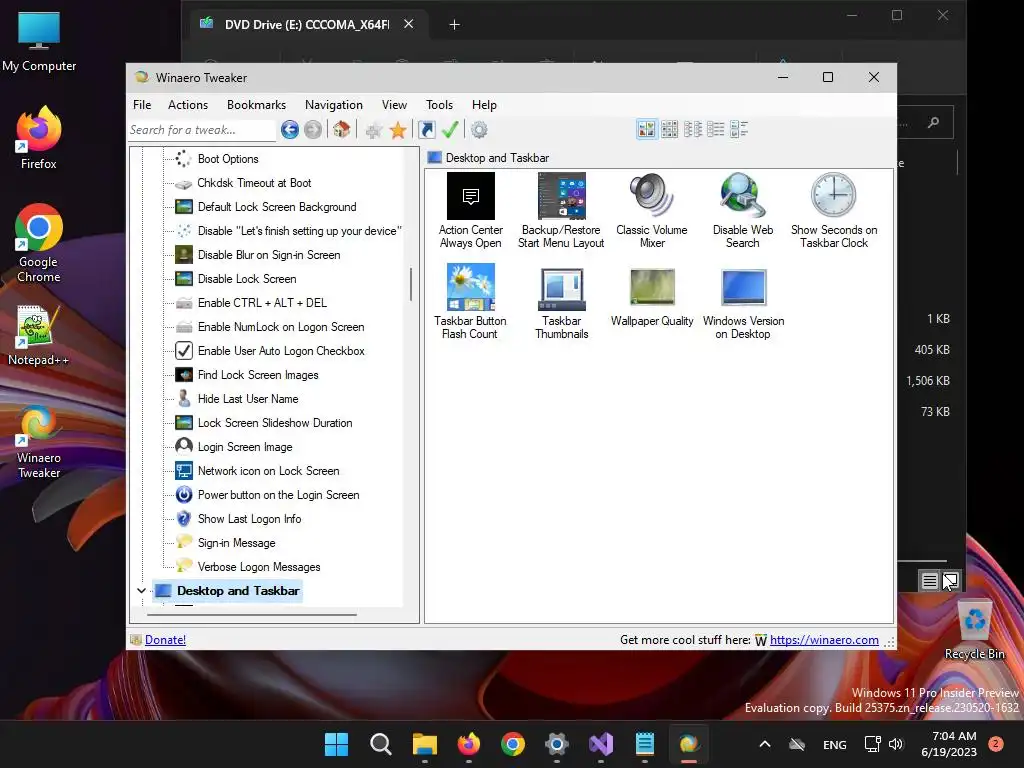Switch to medium icons grid view
Screen dimensions: 1024x768
pos(669,129)
